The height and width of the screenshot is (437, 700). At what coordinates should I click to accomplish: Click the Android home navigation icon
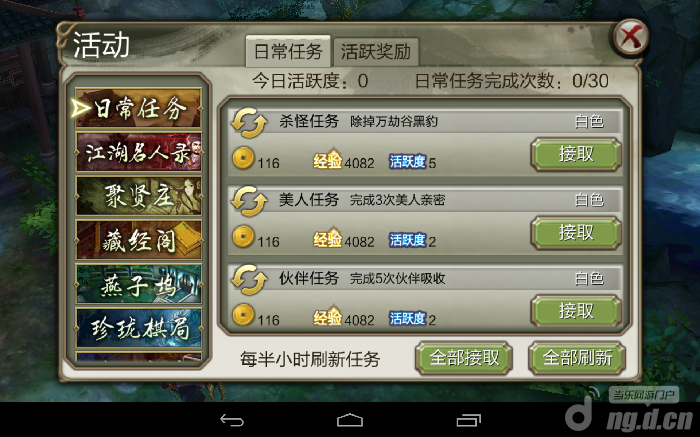coord(350,420)
